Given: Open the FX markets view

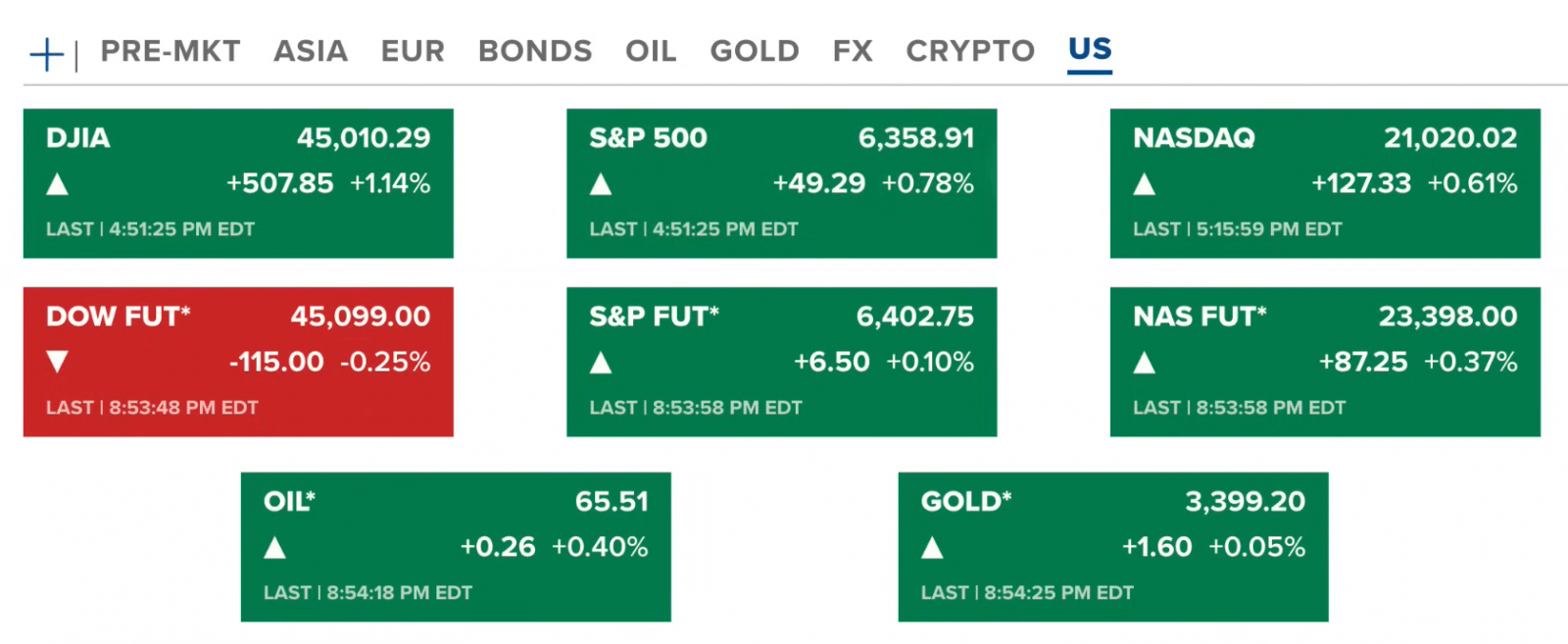Looking at the screenshot, I should point(852,51).
